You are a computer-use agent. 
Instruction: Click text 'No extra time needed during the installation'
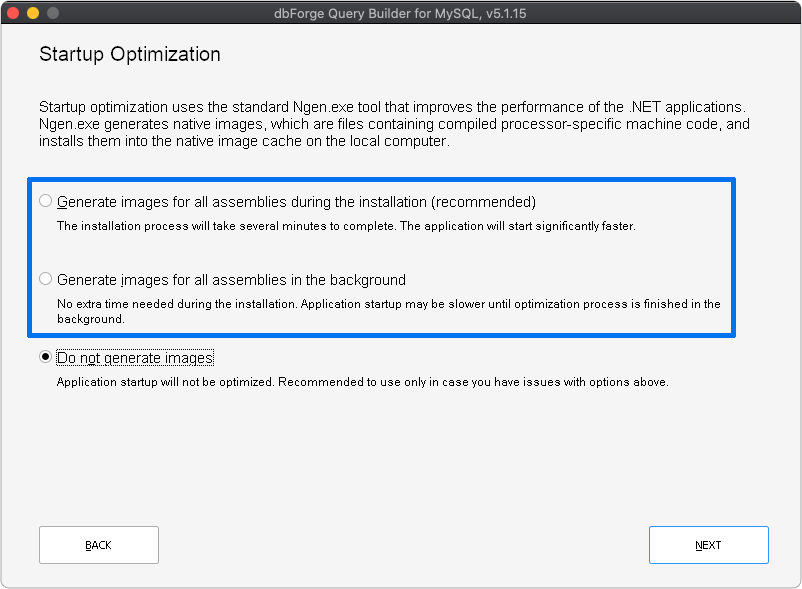click(176, 304)
